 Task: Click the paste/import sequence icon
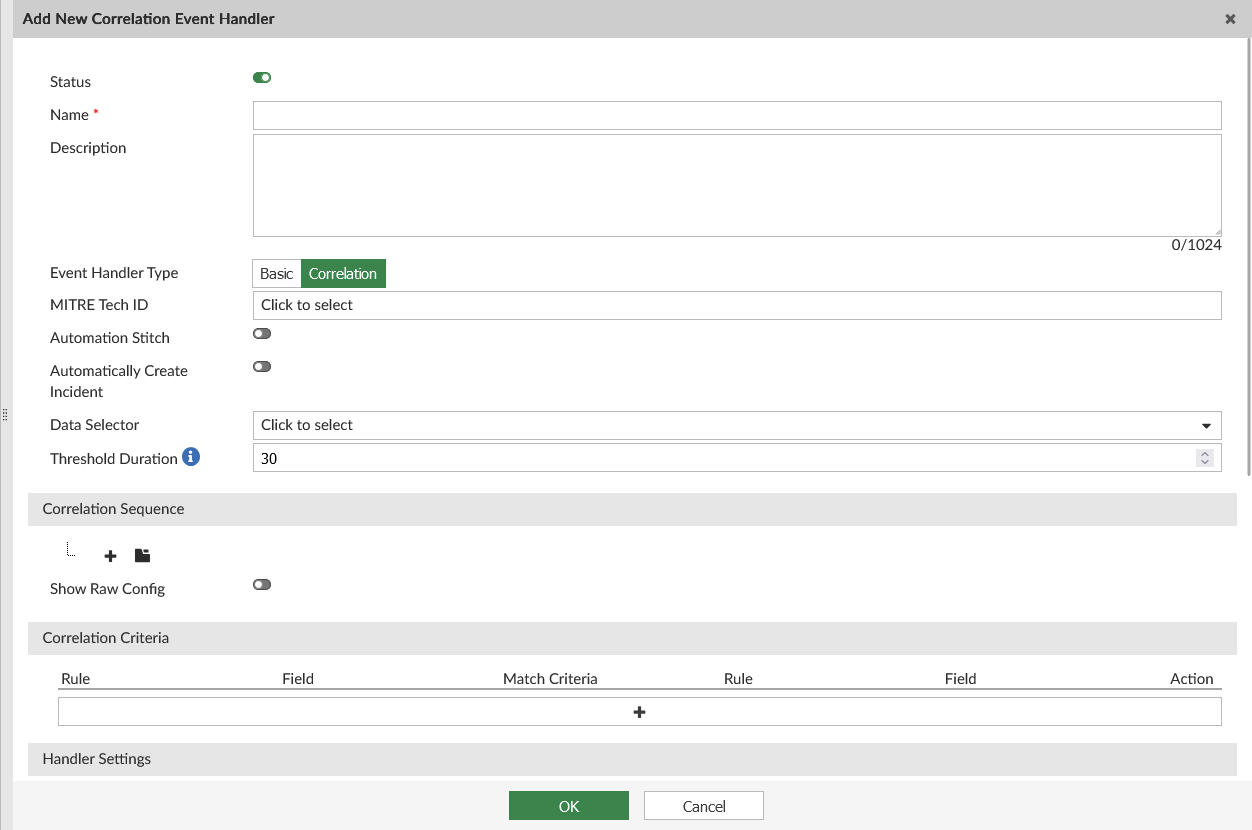click(142, 555)
